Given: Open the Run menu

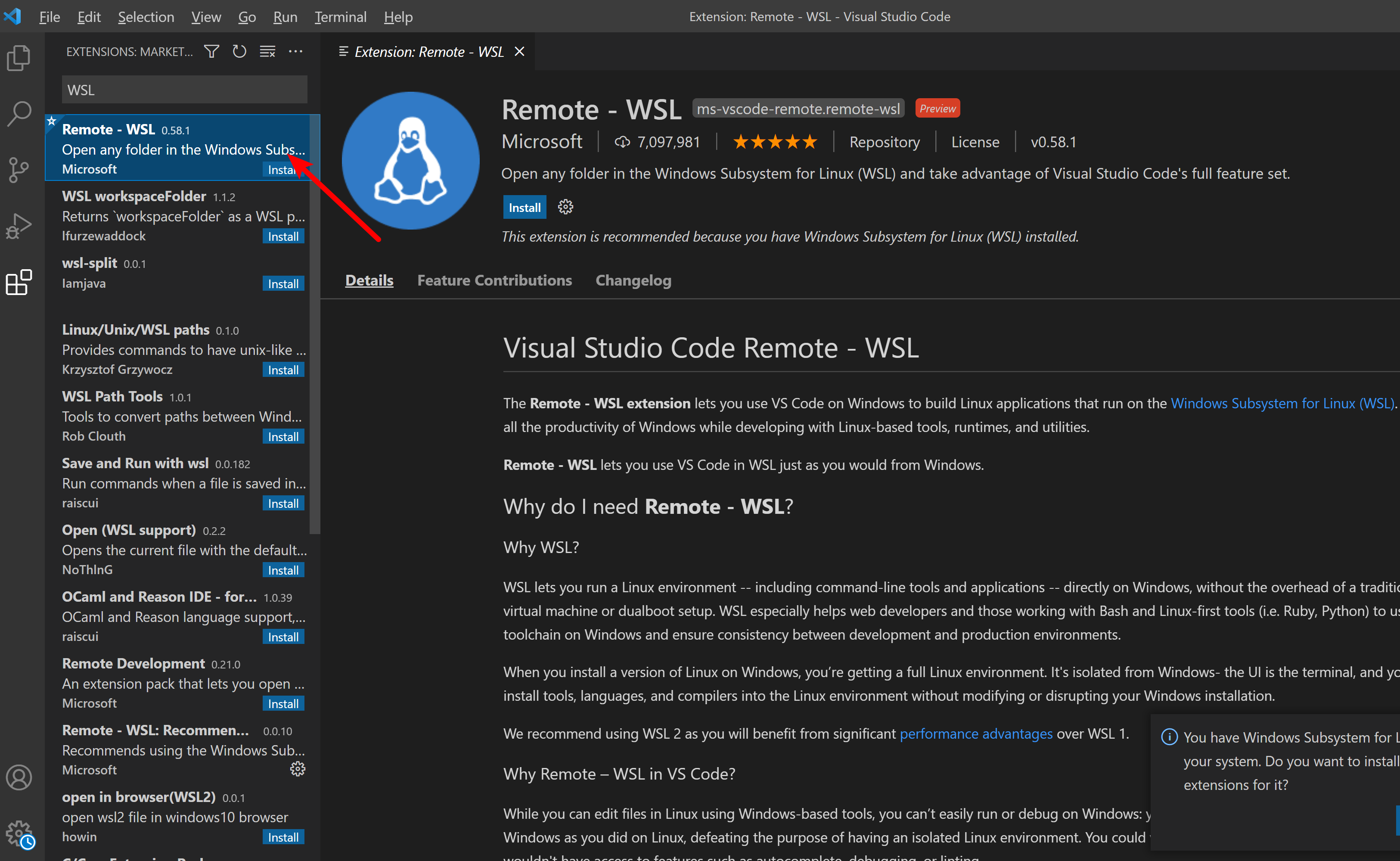Looking at the screenshot, I should (285, 16).
